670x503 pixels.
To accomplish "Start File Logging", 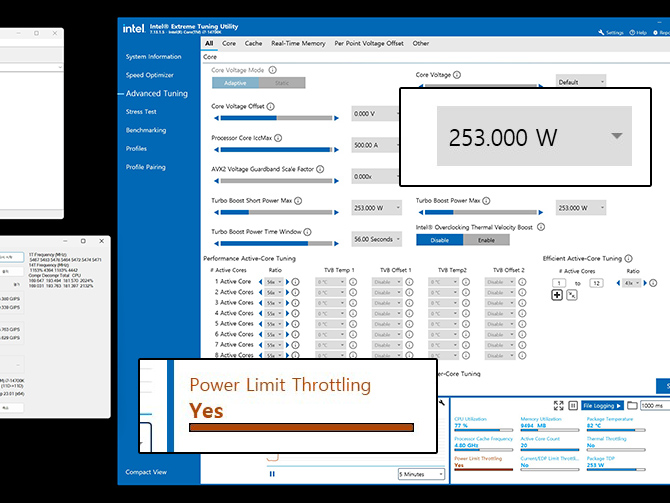I will 602,406.
